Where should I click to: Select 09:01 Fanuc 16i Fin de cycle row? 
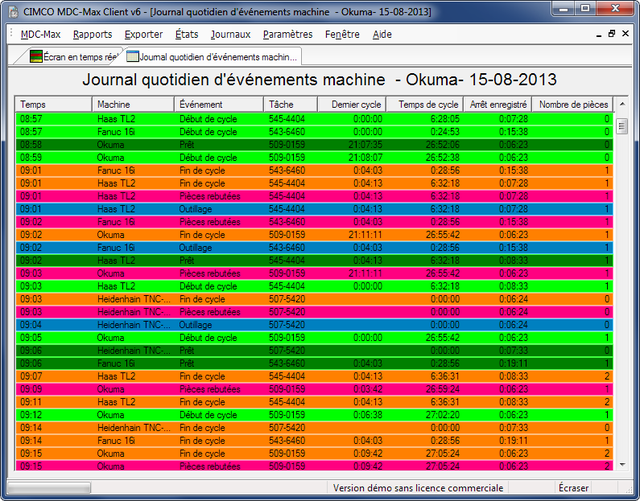(x=314, y=170)
